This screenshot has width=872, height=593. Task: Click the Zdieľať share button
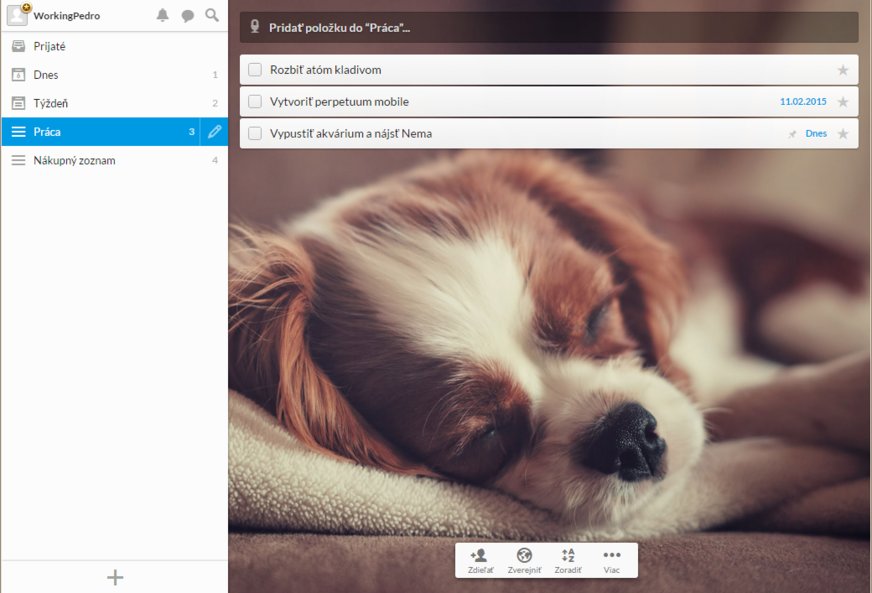pos(479,560)
